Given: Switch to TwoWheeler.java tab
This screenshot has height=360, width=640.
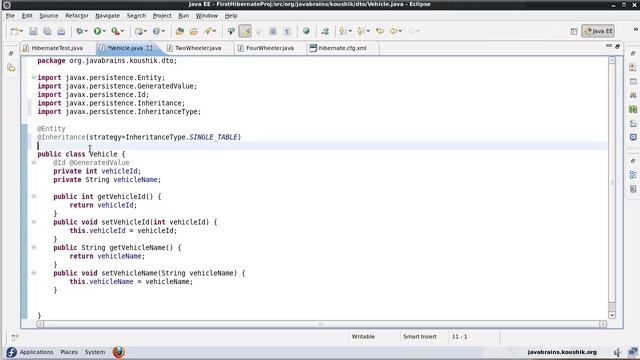Looking at the screenshot, I should 198,48.
